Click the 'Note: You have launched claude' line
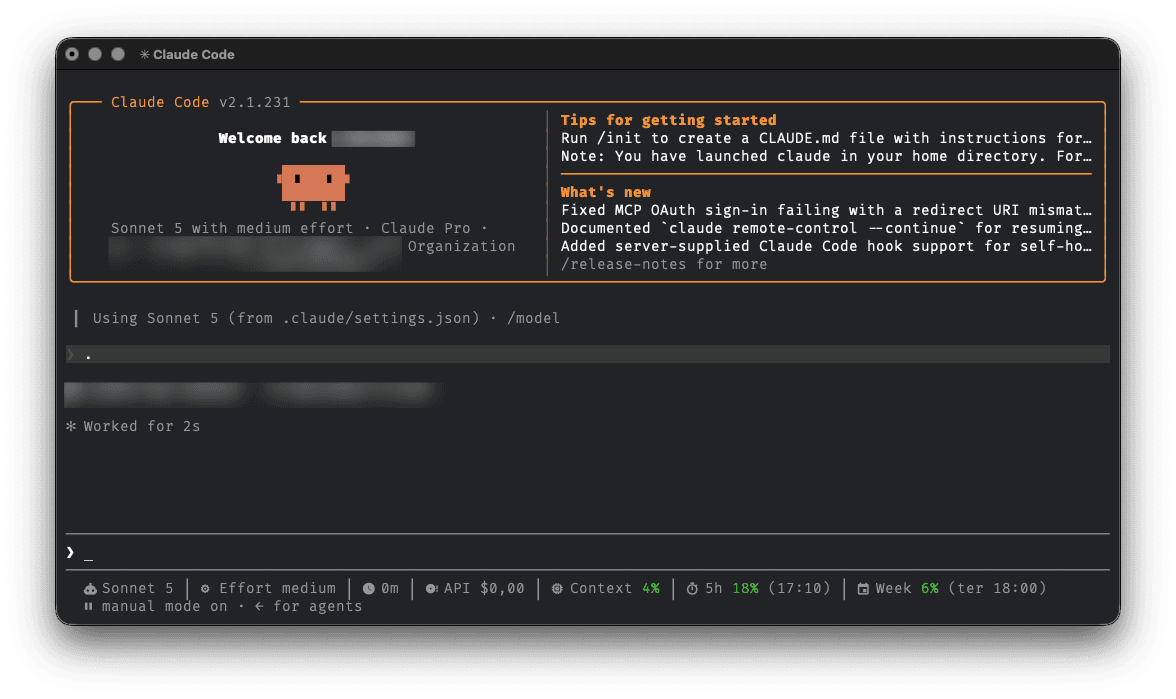This screenshot has width=1176, height=699. [x=826, y=156]
